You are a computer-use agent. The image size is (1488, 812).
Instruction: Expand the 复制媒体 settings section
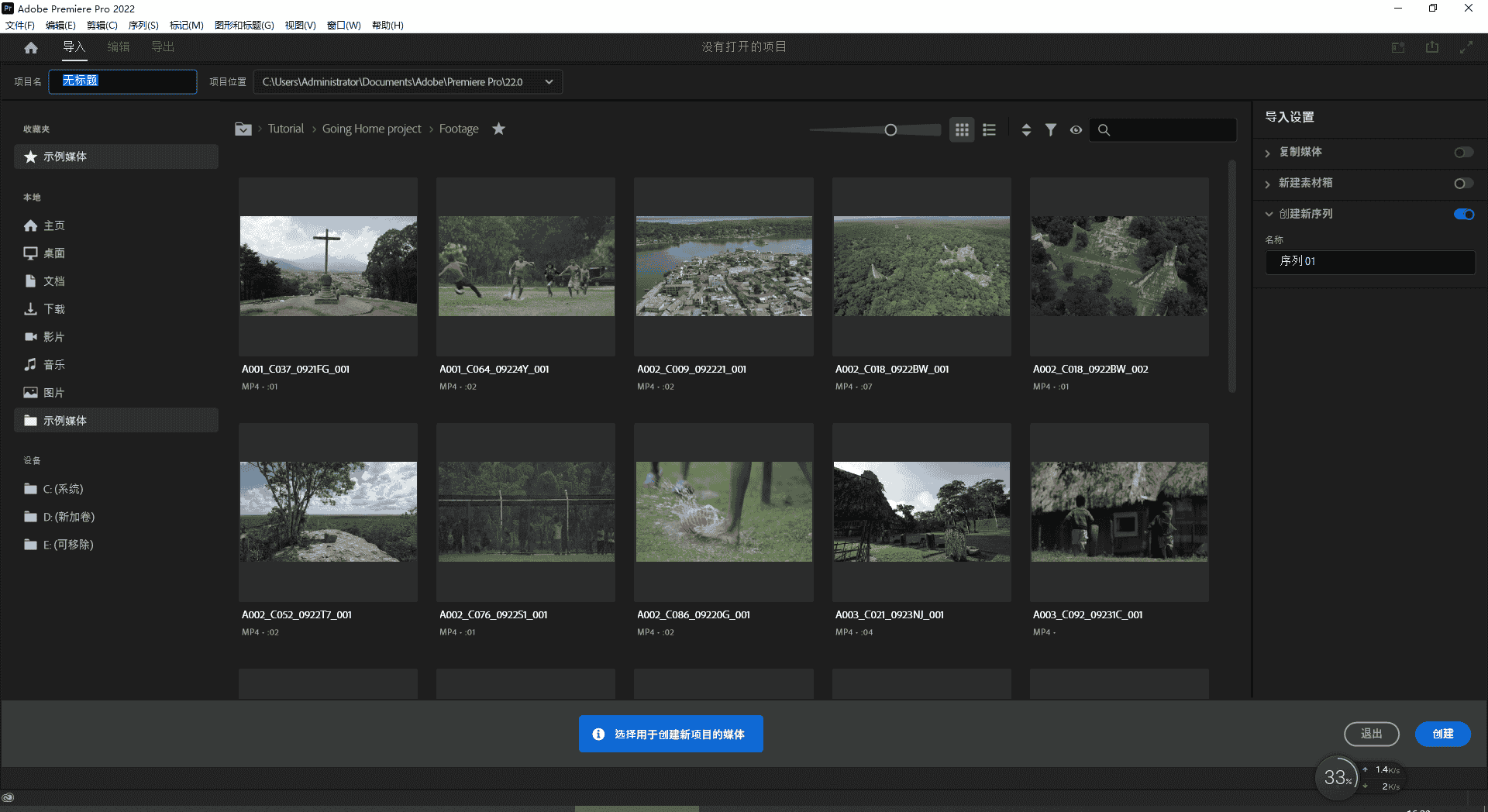tap(1268, 153)
